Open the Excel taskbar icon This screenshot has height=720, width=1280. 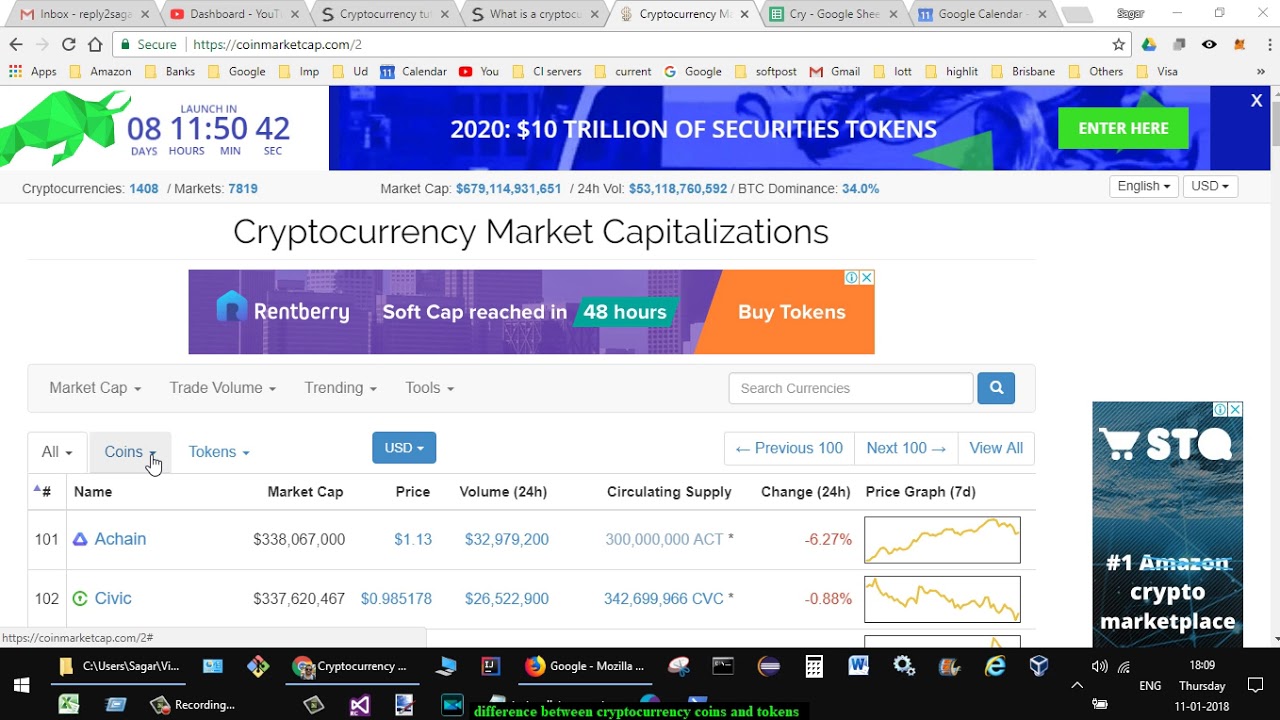(68, 704)
